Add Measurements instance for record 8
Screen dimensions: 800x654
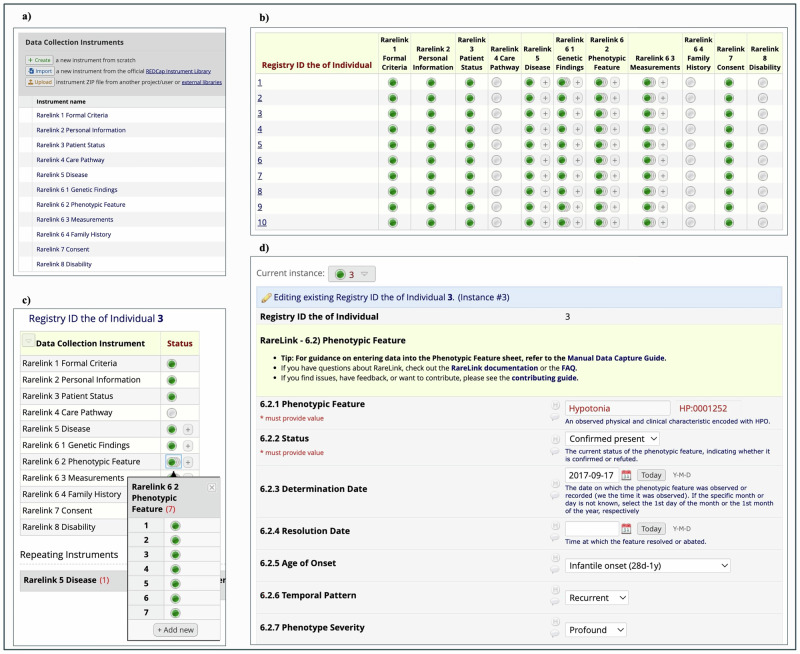pyautogui.click(x=663, y=191)
